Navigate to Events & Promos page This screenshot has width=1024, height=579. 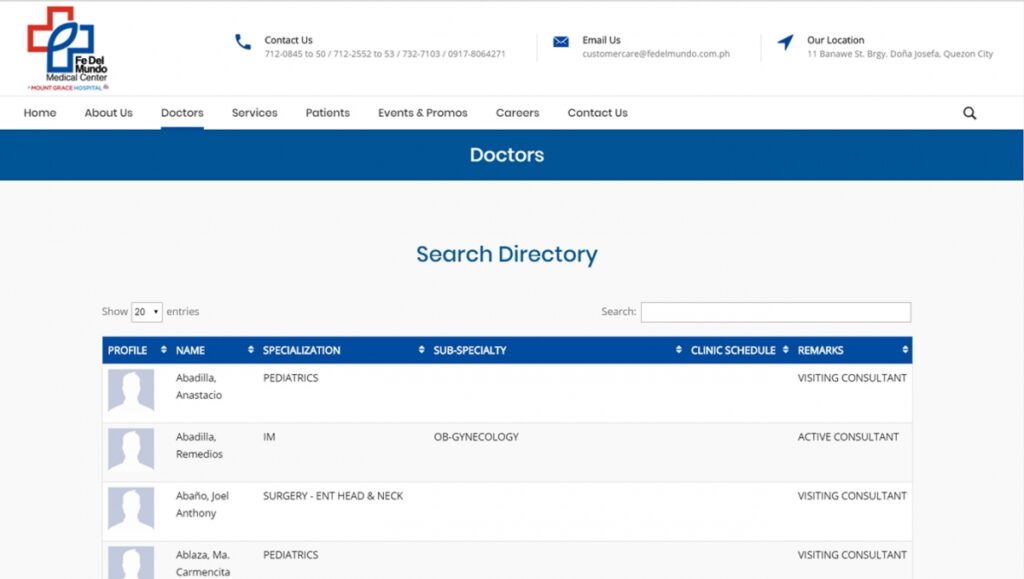click(422, 113)
